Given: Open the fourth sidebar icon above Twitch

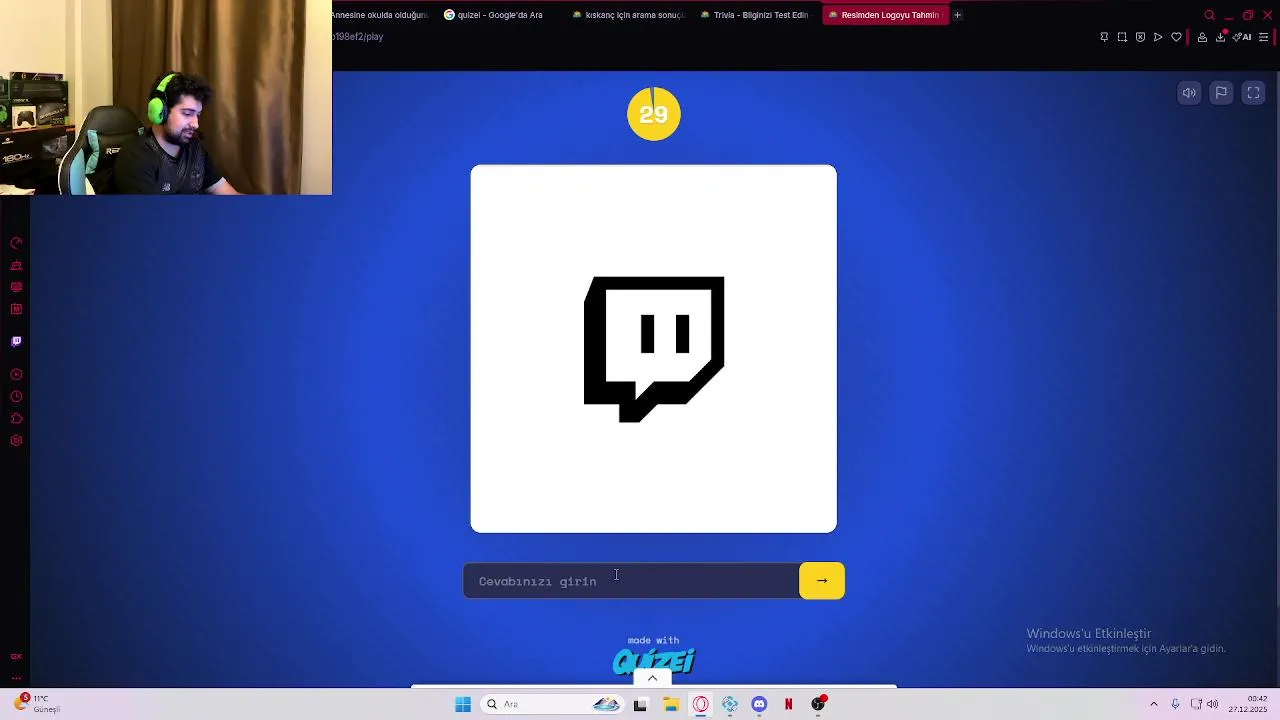Looking at the screenshot, I should pos(16,309).
